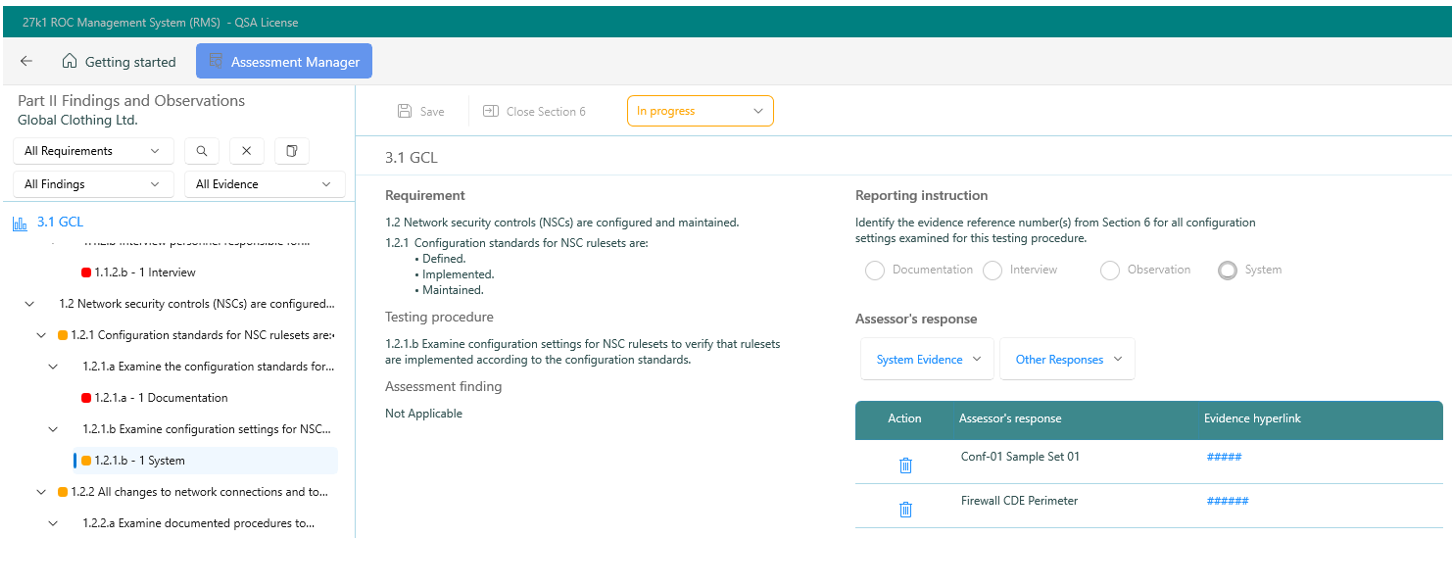1453x580 pixels.
Task: Delete the Firewall CDE Perimeter response
Action: pyautogui.click(x=905, y=509)
